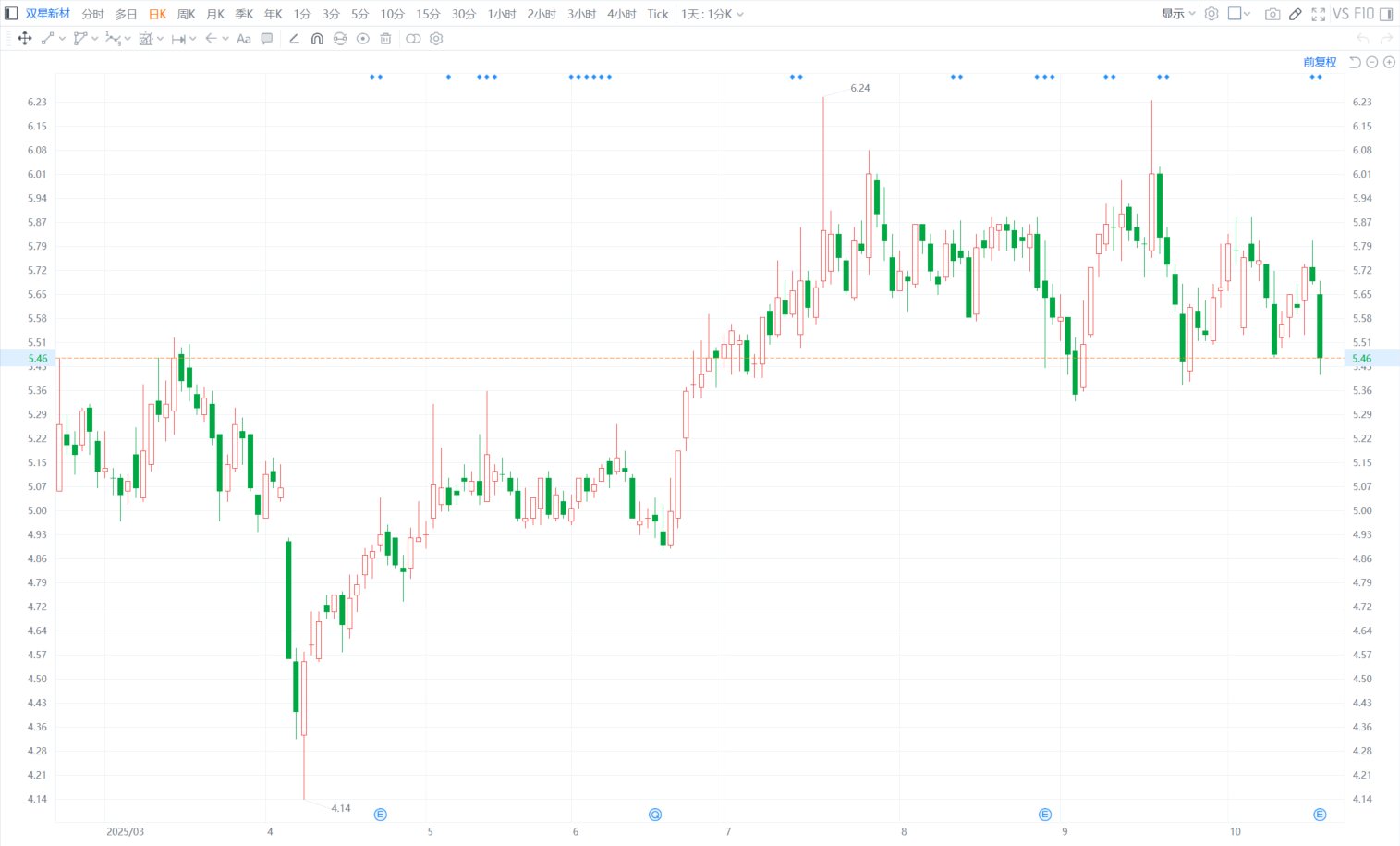Switch to the 周K weekly chart tab

tap(186, 14)
